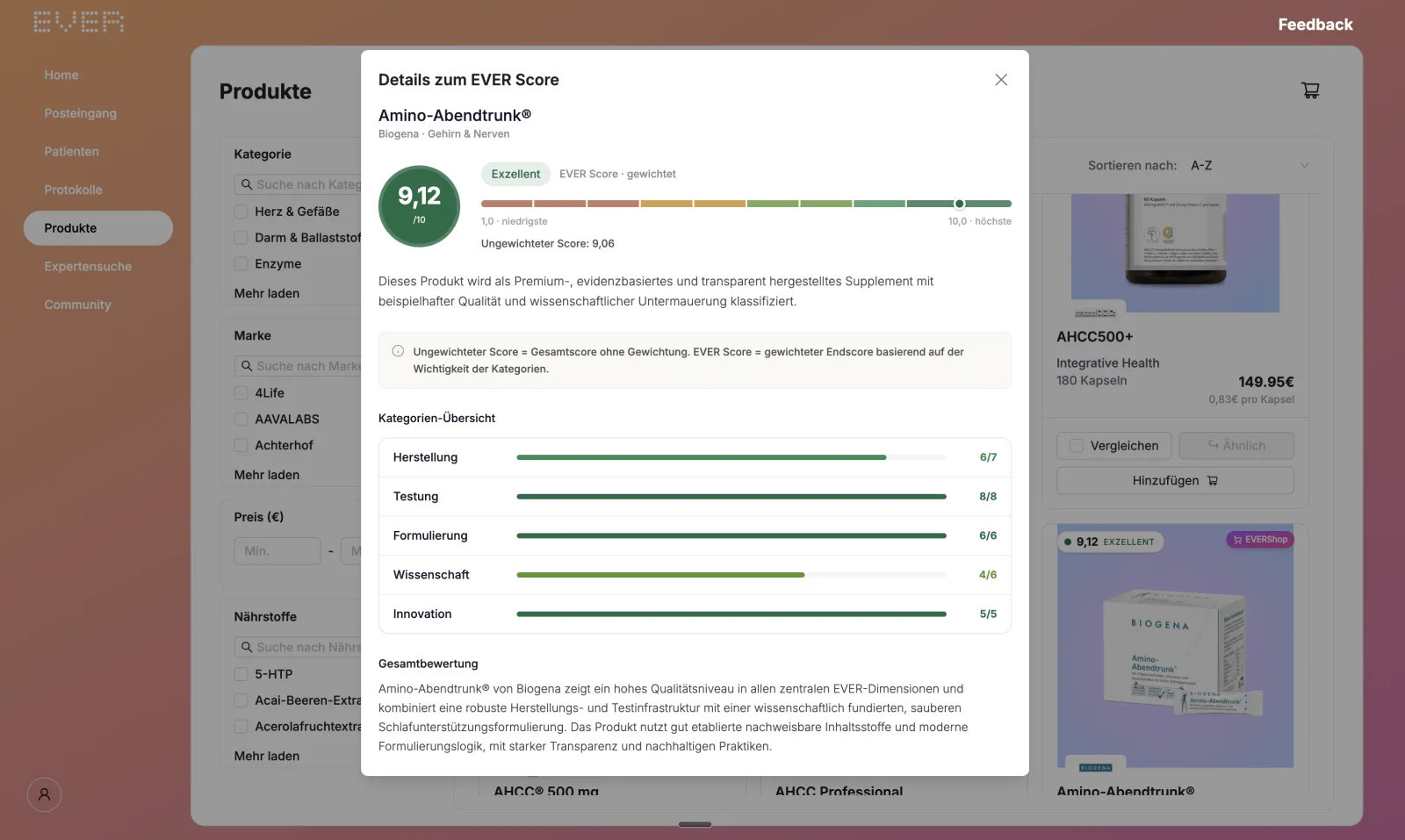The height and width of the screenshot is (840, 1405).
Task: Click the Formulierung 6/6 score
Action: pos(988,535)
